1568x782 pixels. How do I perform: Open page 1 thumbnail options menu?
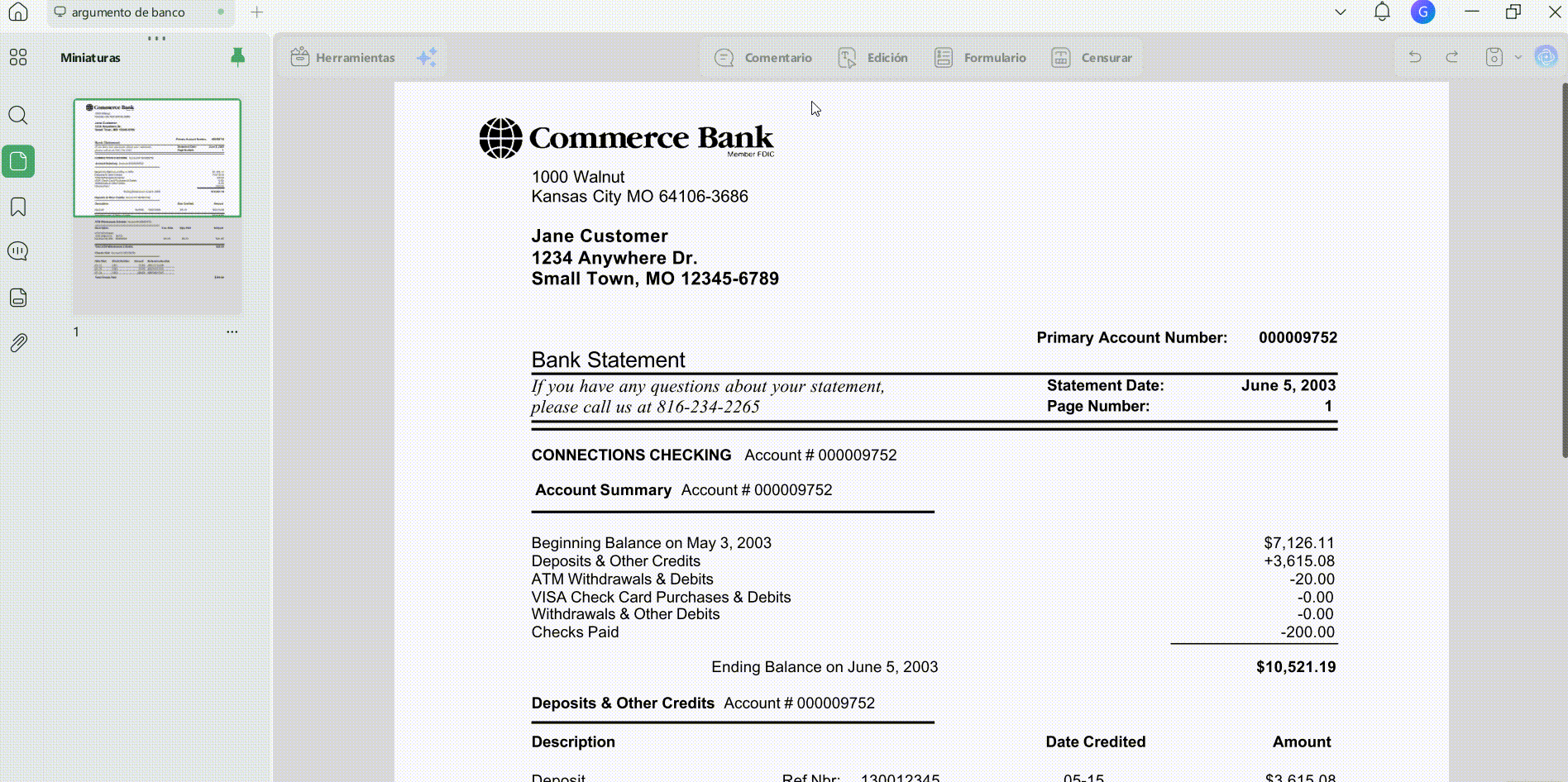pyautogui.click(x=232, y=331)
